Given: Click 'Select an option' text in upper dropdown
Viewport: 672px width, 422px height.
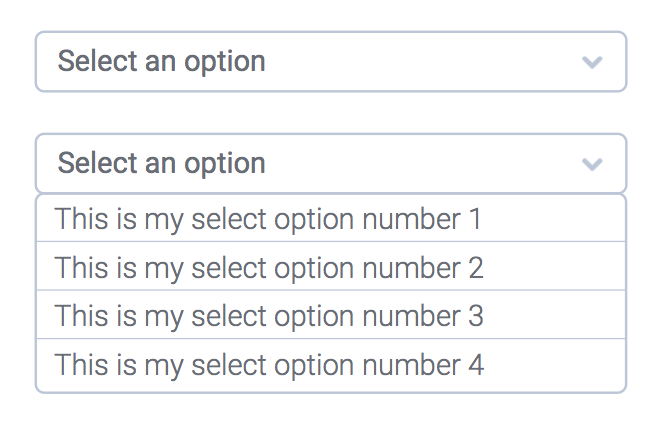Looking at the screenshot, I should pyautogui.click(x=161, y=62).
